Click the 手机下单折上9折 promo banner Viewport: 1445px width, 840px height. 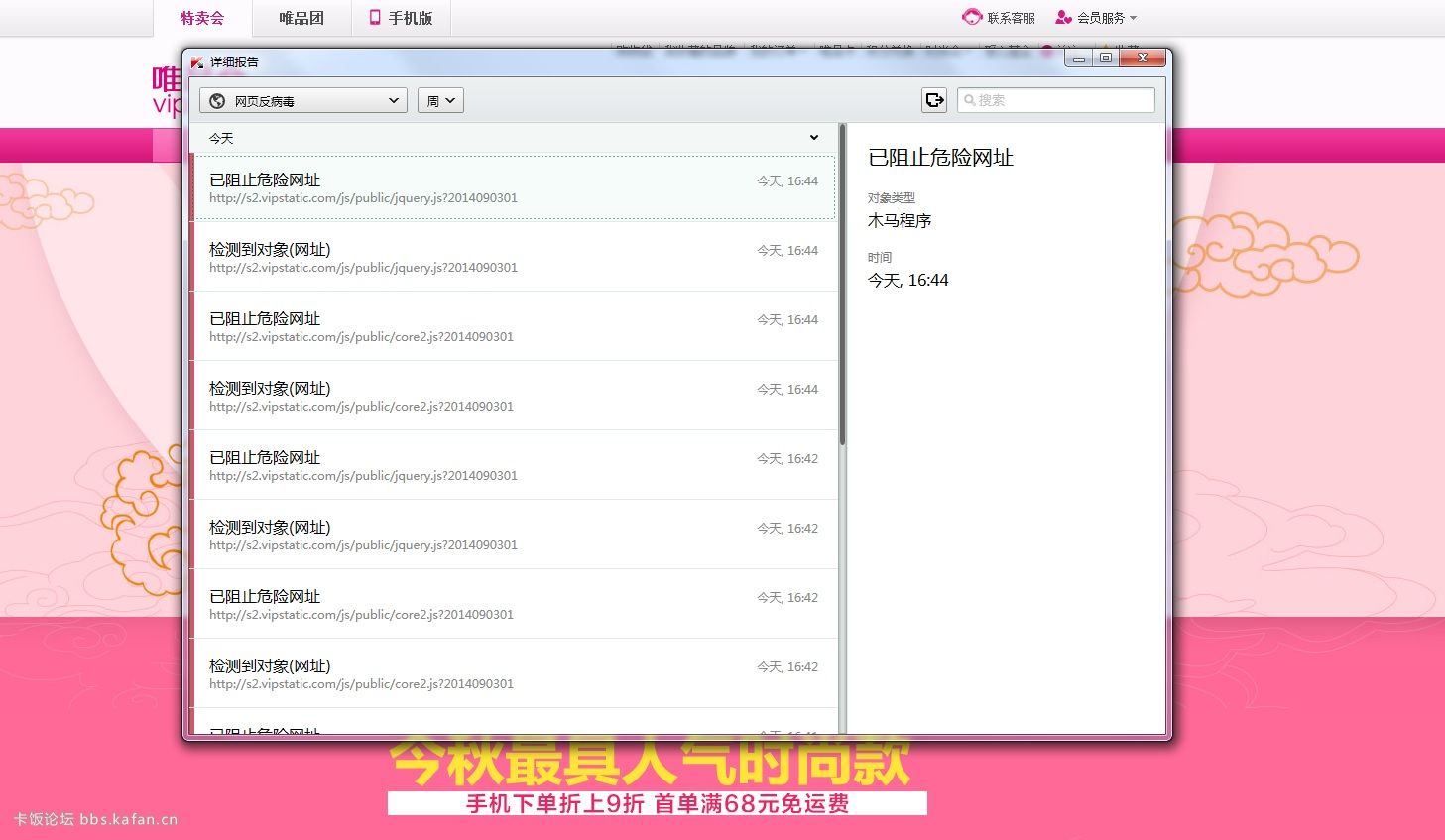658,803
